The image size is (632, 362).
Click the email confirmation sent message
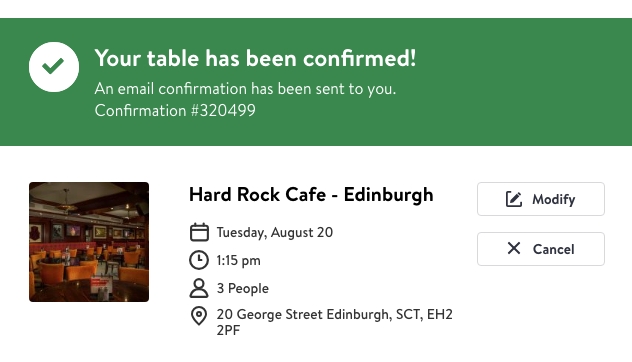(x=245, y=89)
